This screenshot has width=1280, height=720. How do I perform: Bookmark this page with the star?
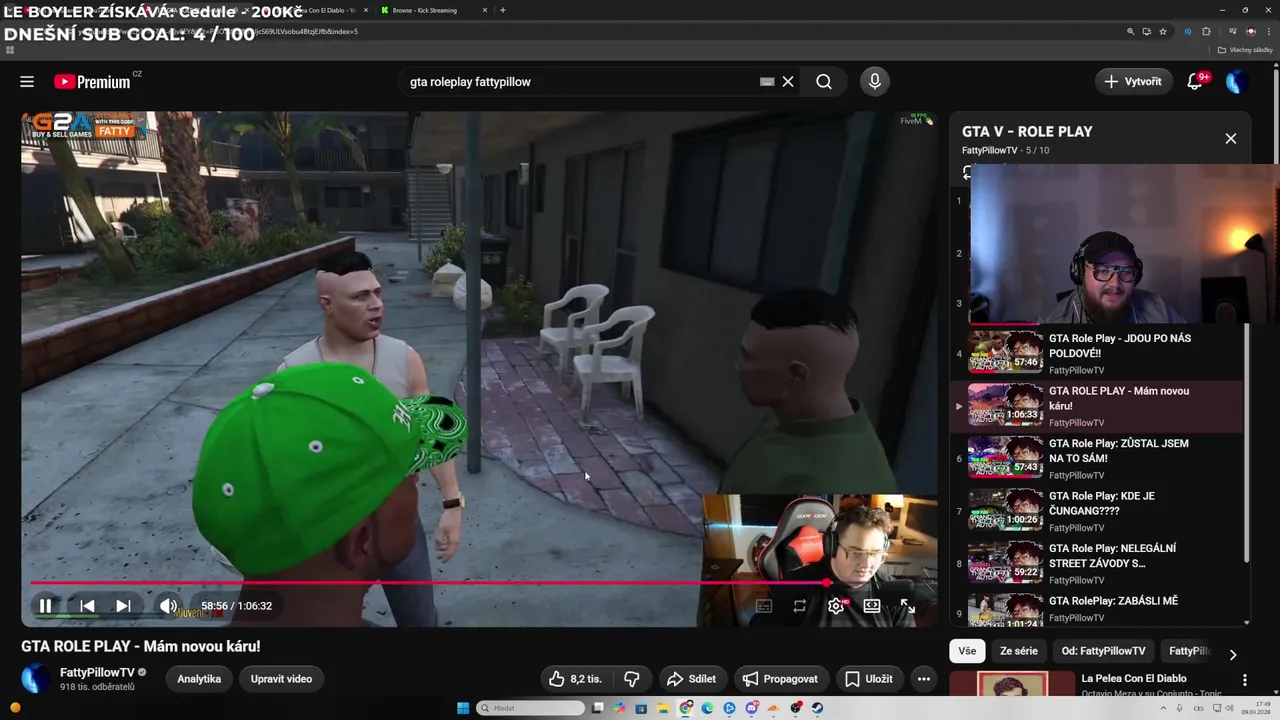[1163, 32]
